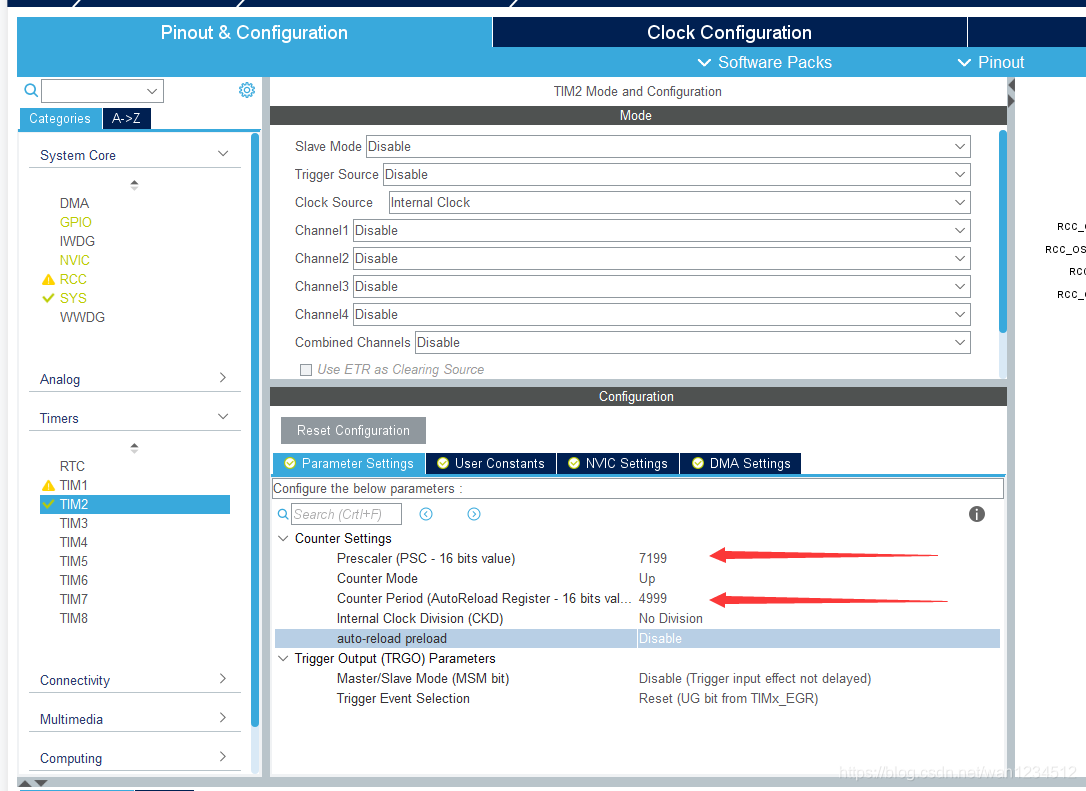Image resolution: width=1086 pixels, height=791 pixels.
Task: Go to next search result arrow
Action: [474, 514]
